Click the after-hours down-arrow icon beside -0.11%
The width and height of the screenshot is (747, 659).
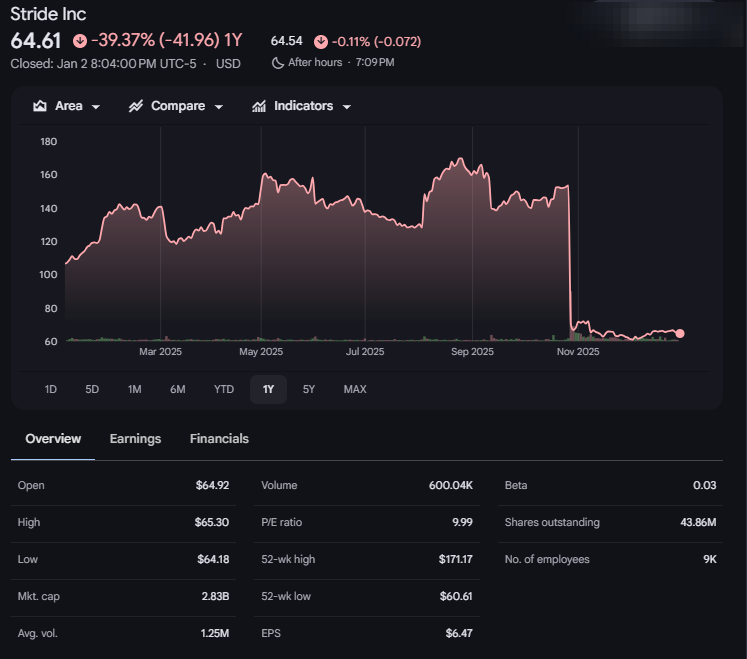coord(321,42)
